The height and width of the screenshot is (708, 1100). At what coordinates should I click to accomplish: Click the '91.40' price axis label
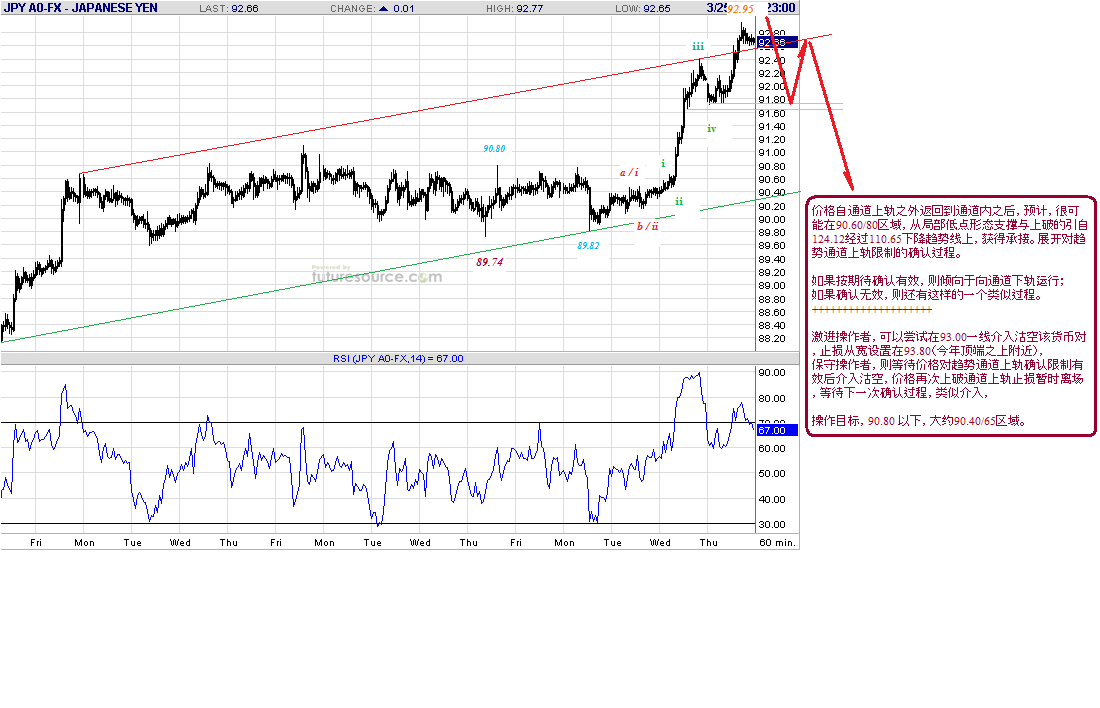tap(772, 127)
